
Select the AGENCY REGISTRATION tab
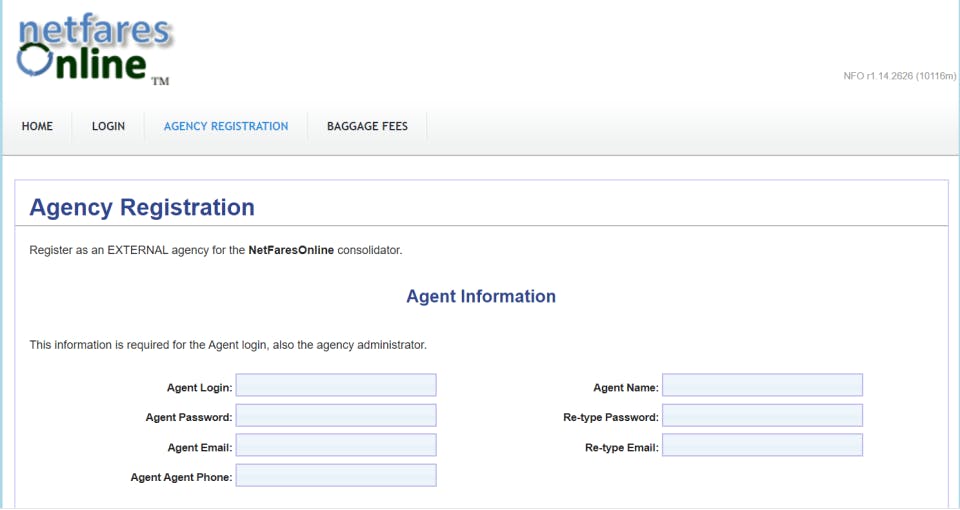pos(226,126)
